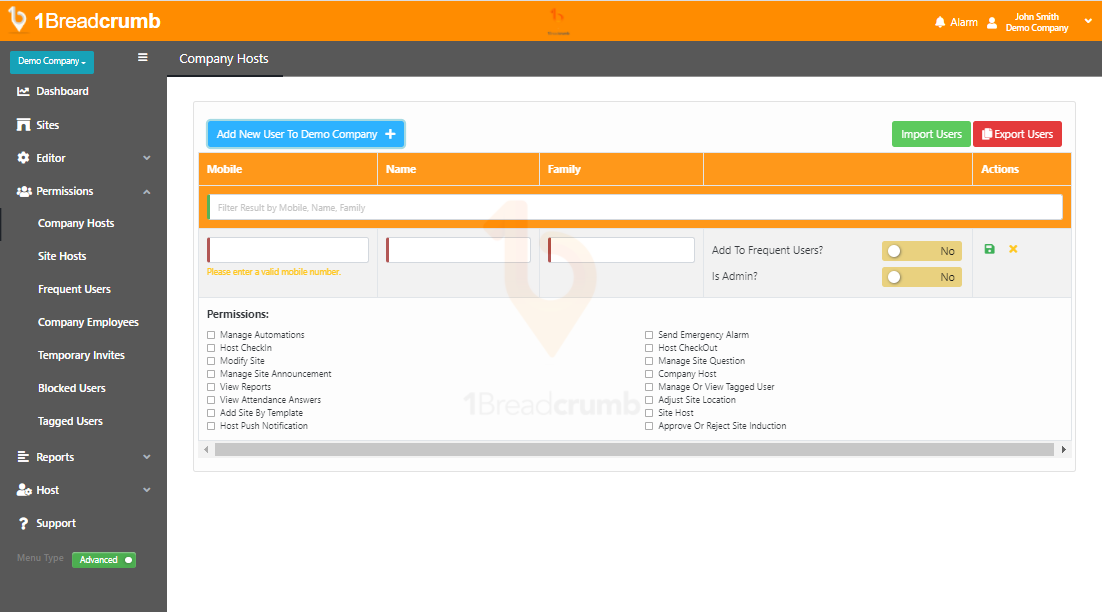Check the Host CheckIn permission
The image size is (1102, 612).
point(211,348)
